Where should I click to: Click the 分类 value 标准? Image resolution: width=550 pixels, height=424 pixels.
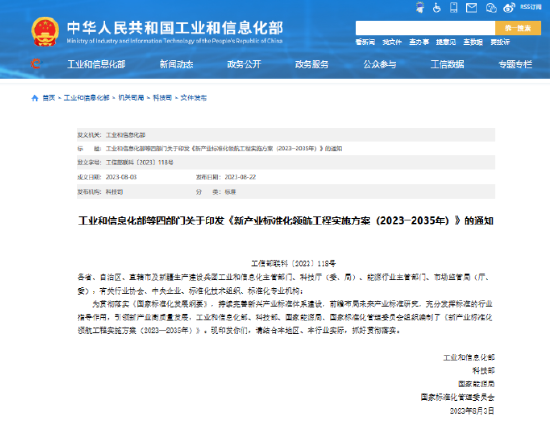pyautogui.click(x=230, y=192)
